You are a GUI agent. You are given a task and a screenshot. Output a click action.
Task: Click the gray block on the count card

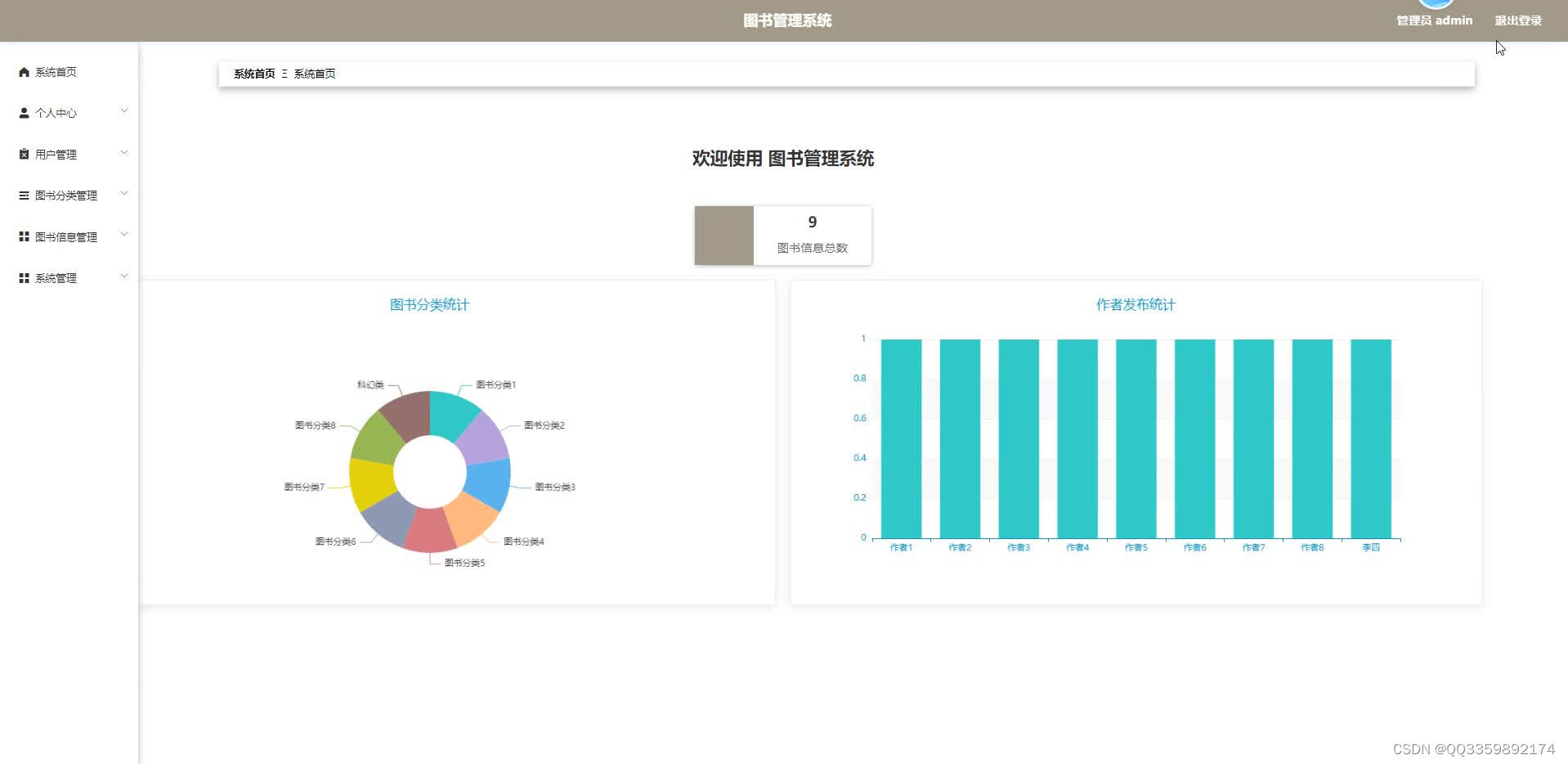724,236
